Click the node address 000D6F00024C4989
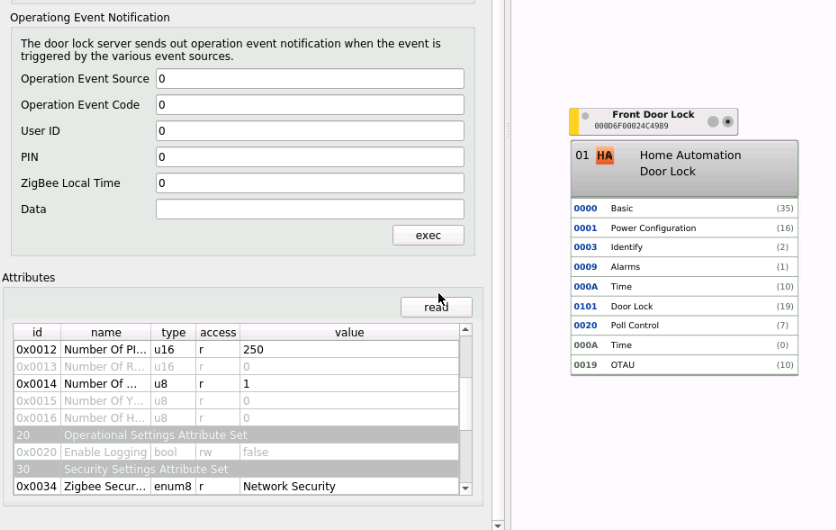Image resolution: width=836 pixels, height=530 pixels. coord(631,126)
